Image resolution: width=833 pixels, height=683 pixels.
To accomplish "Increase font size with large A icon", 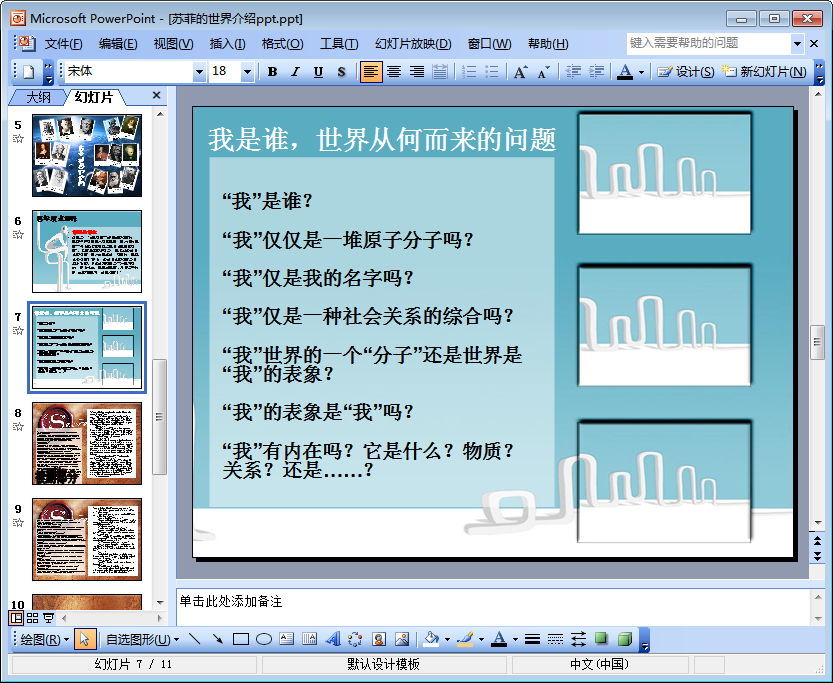I will coord(520,72).
